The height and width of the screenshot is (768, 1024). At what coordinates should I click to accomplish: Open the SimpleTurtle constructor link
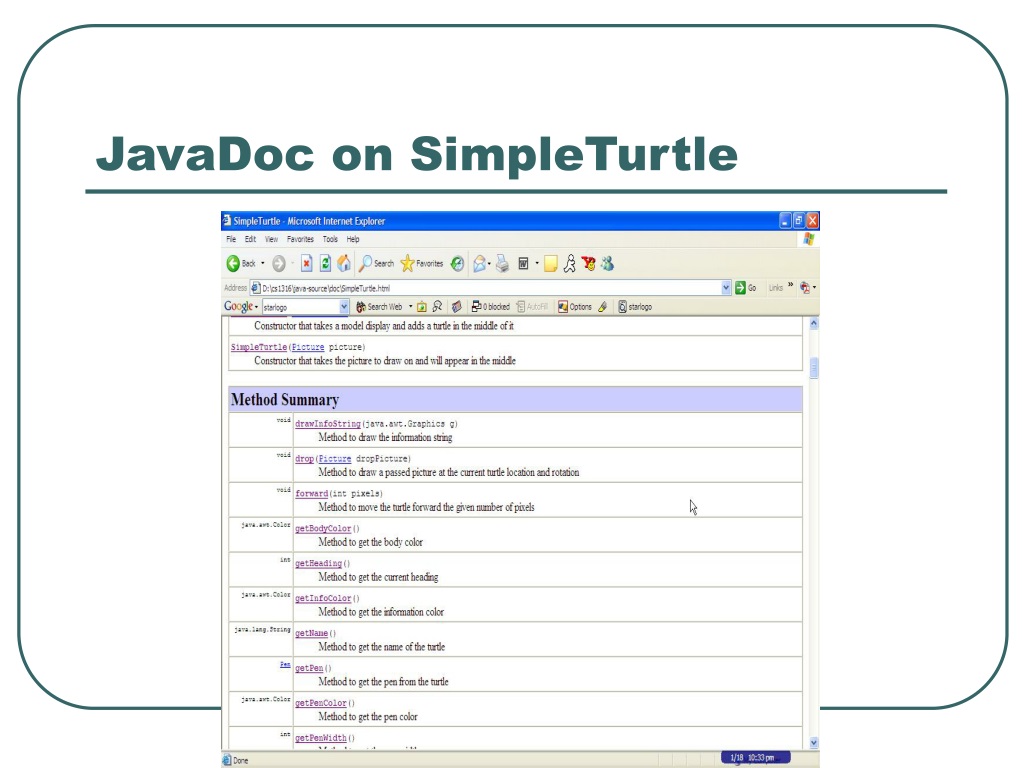pos(259,347)
